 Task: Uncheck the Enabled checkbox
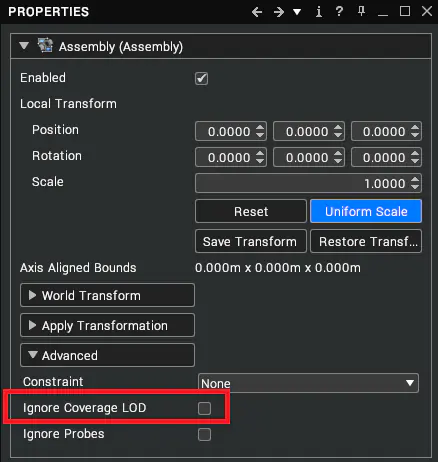click(x=201, y=79)
